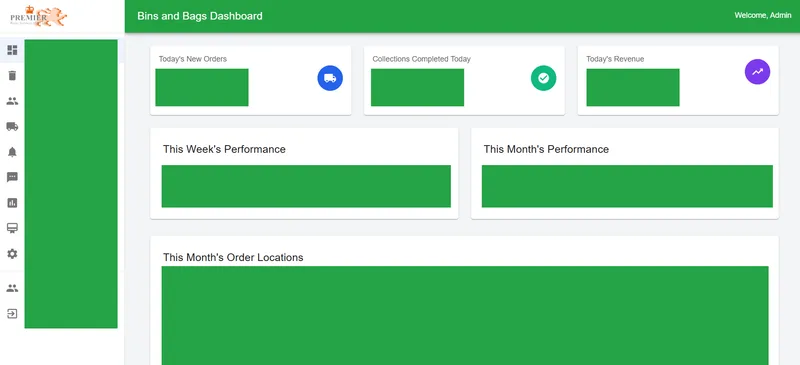Open the bar chart reports icon
Screen dimensions: 800x365
coord(12,203)
